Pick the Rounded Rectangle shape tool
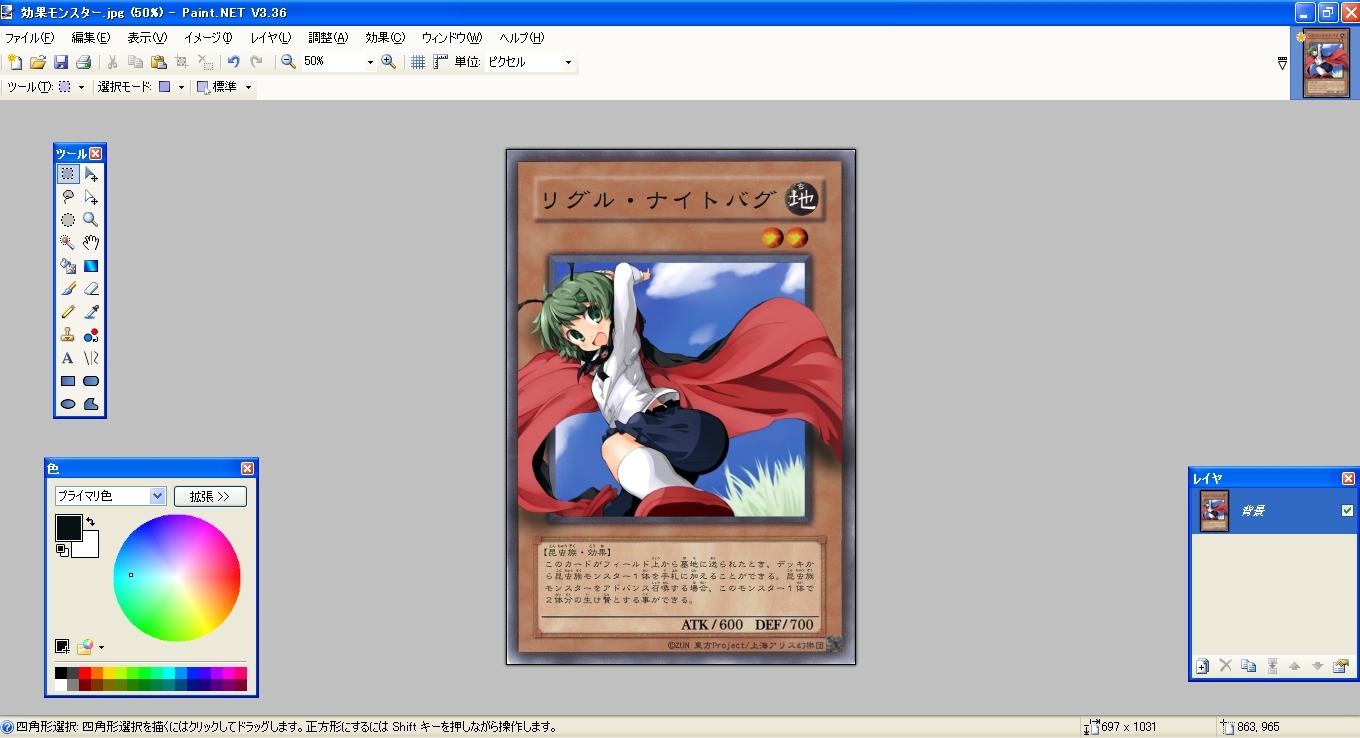The image size is (1360, 738). pyautogui.click(x=91, y=381)
